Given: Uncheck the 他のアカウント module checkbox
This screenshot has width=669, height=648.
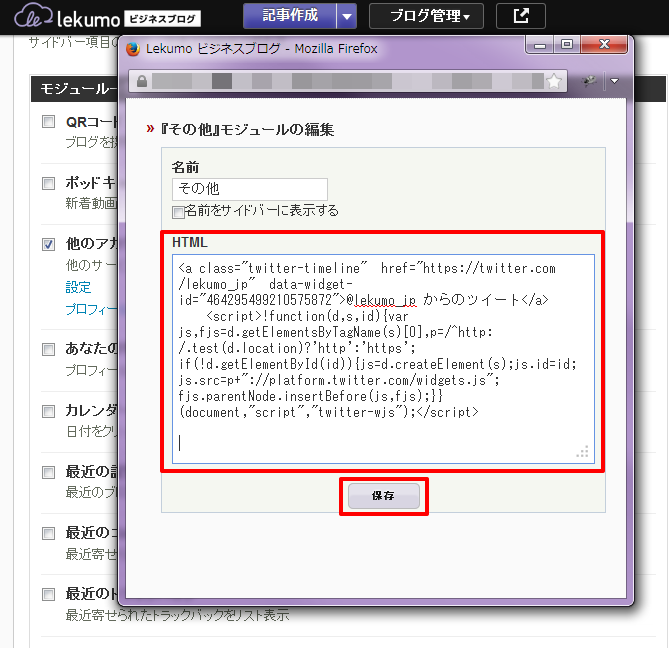Looking at the screenshot, I should (48, 244).
